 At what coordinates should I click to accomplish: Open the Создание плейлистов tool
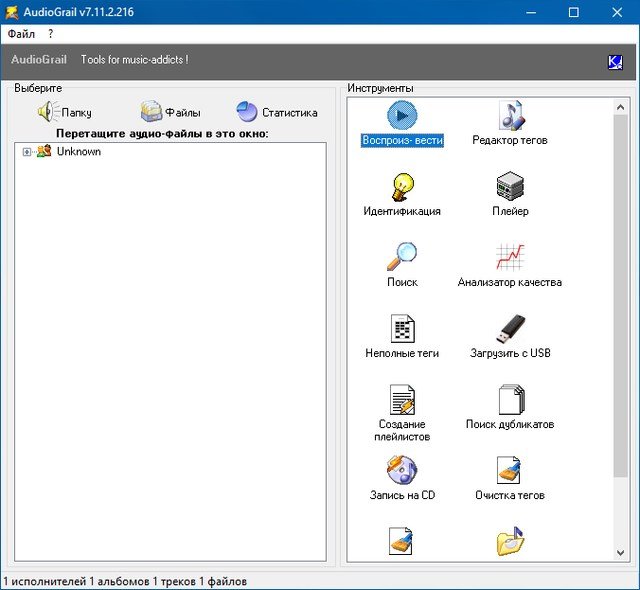[x=401, y=400]
